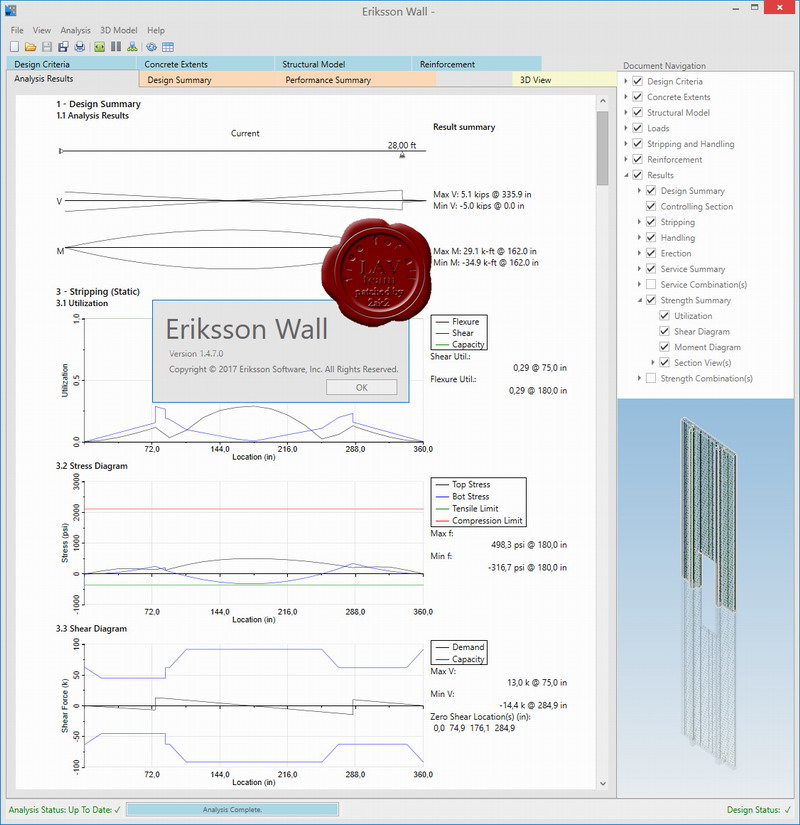Expand the Reinforcement tree node
The width and height of the screenshot is (800, 825).
[626, 159]
